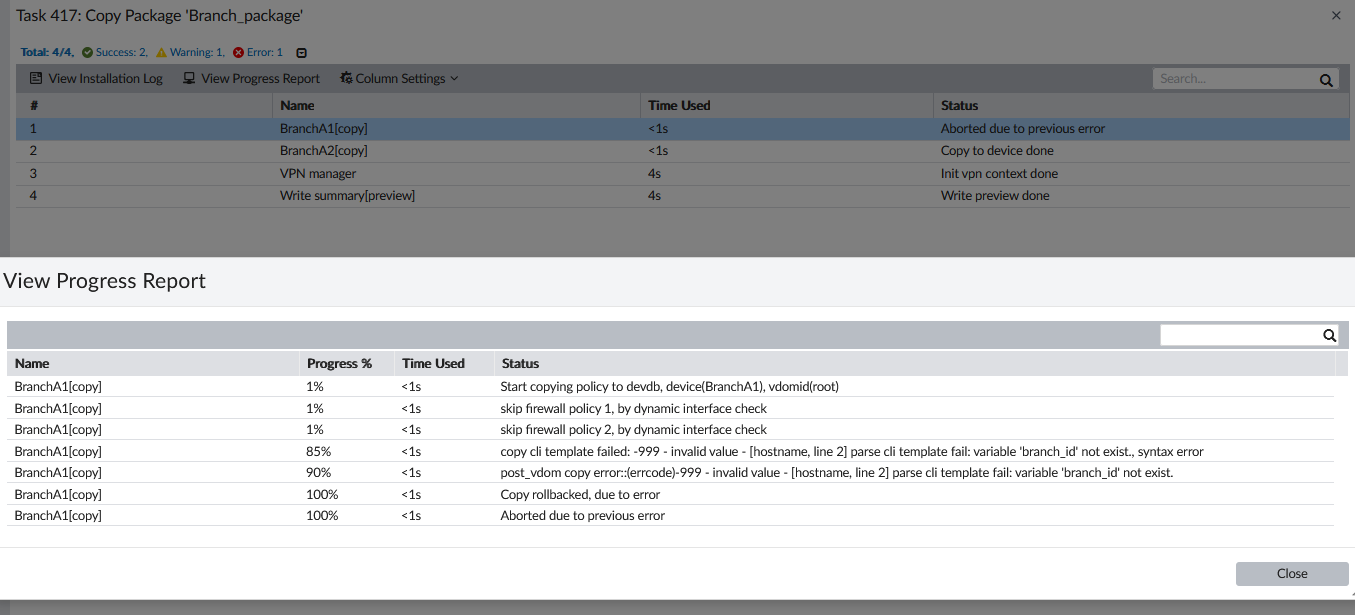Focus the task list Search field

pos(1234,79)
